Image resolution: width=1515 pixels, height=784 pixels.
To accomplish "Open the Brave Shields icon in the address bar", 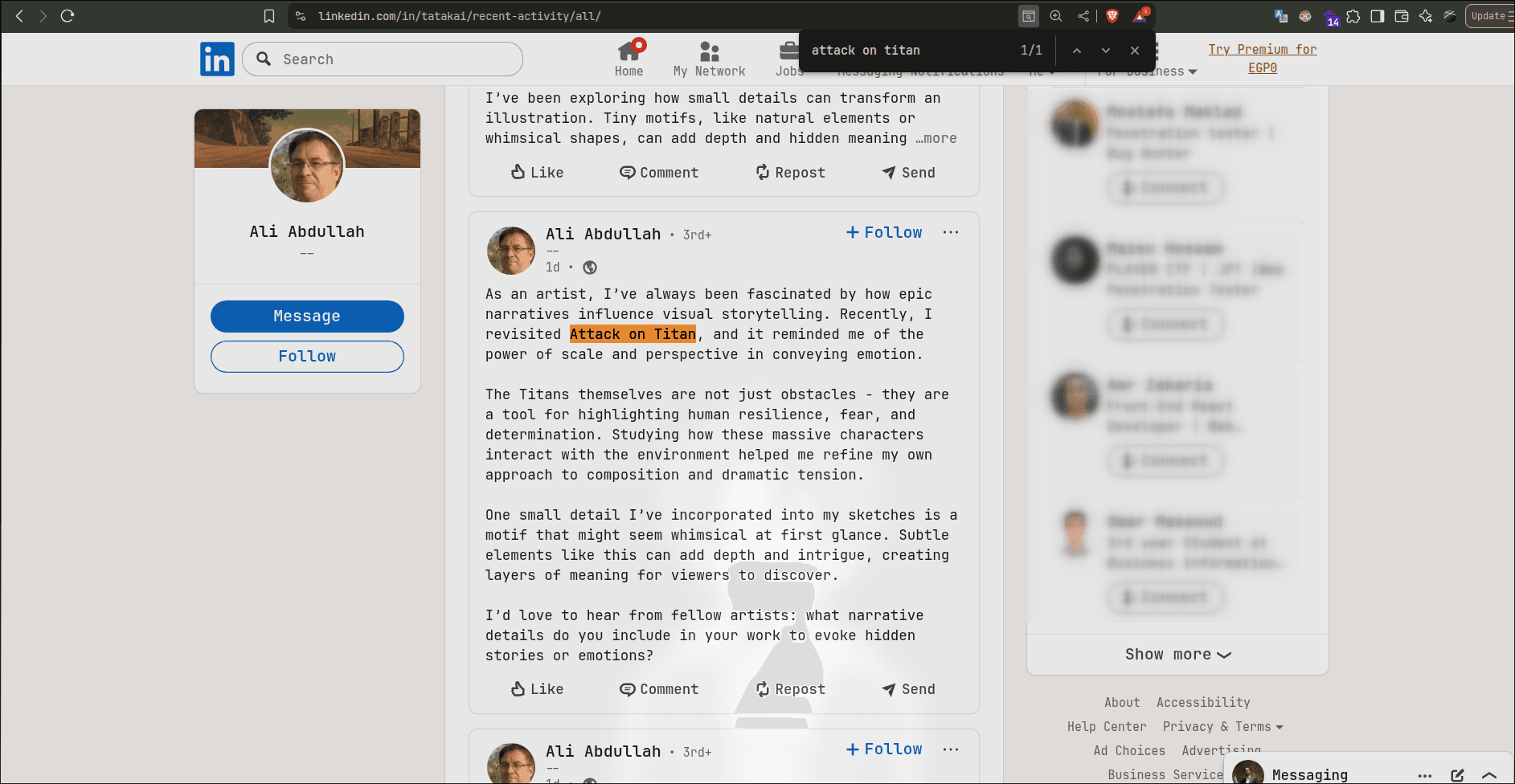I will (1112, 15).
